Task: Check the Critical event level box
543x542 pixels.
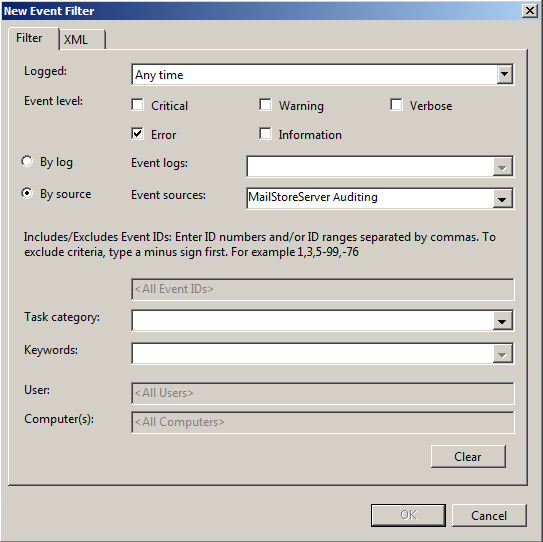Action: (x=137, y=104)
